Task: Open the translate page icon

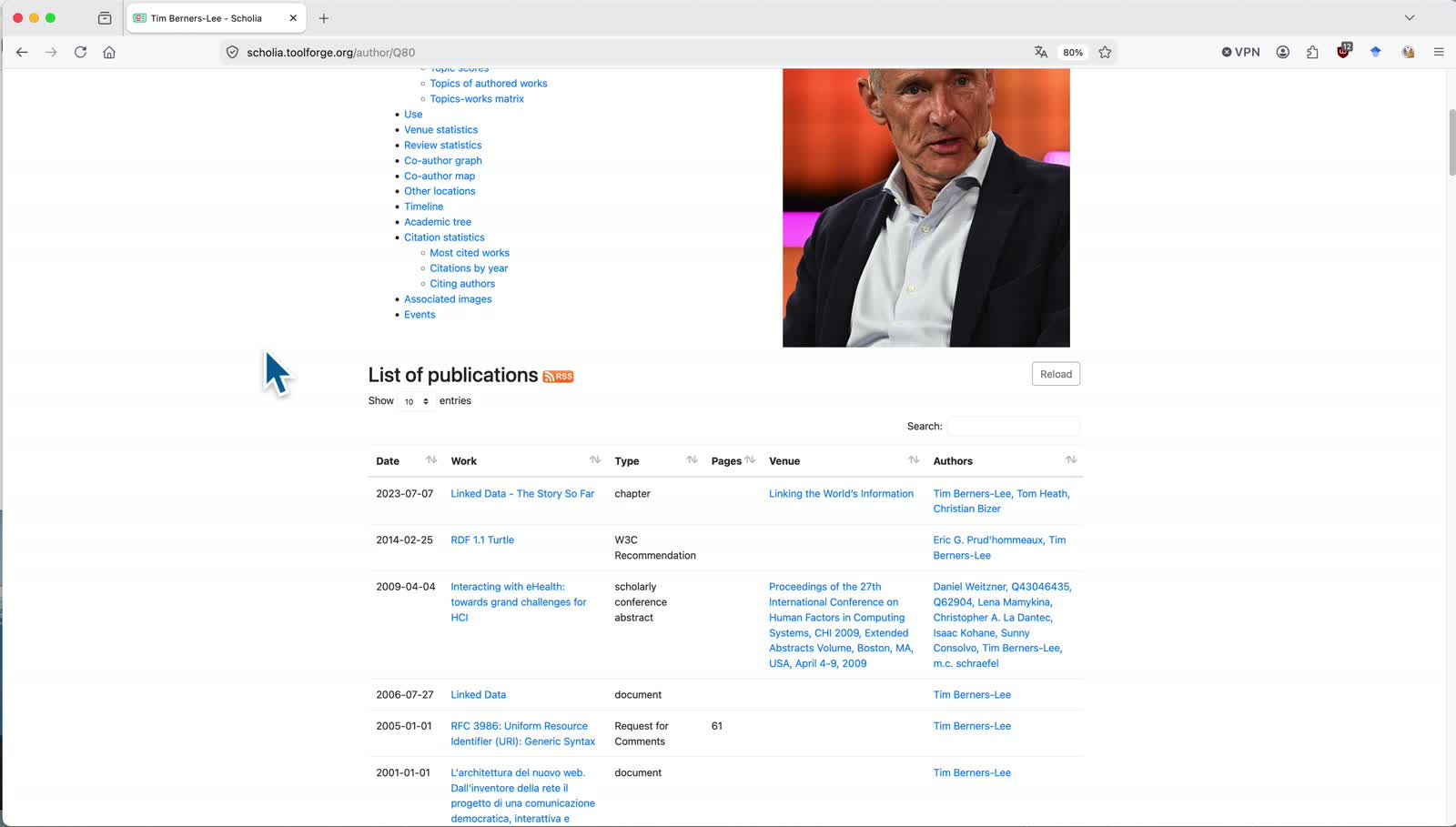Action: coord(1041,52)
